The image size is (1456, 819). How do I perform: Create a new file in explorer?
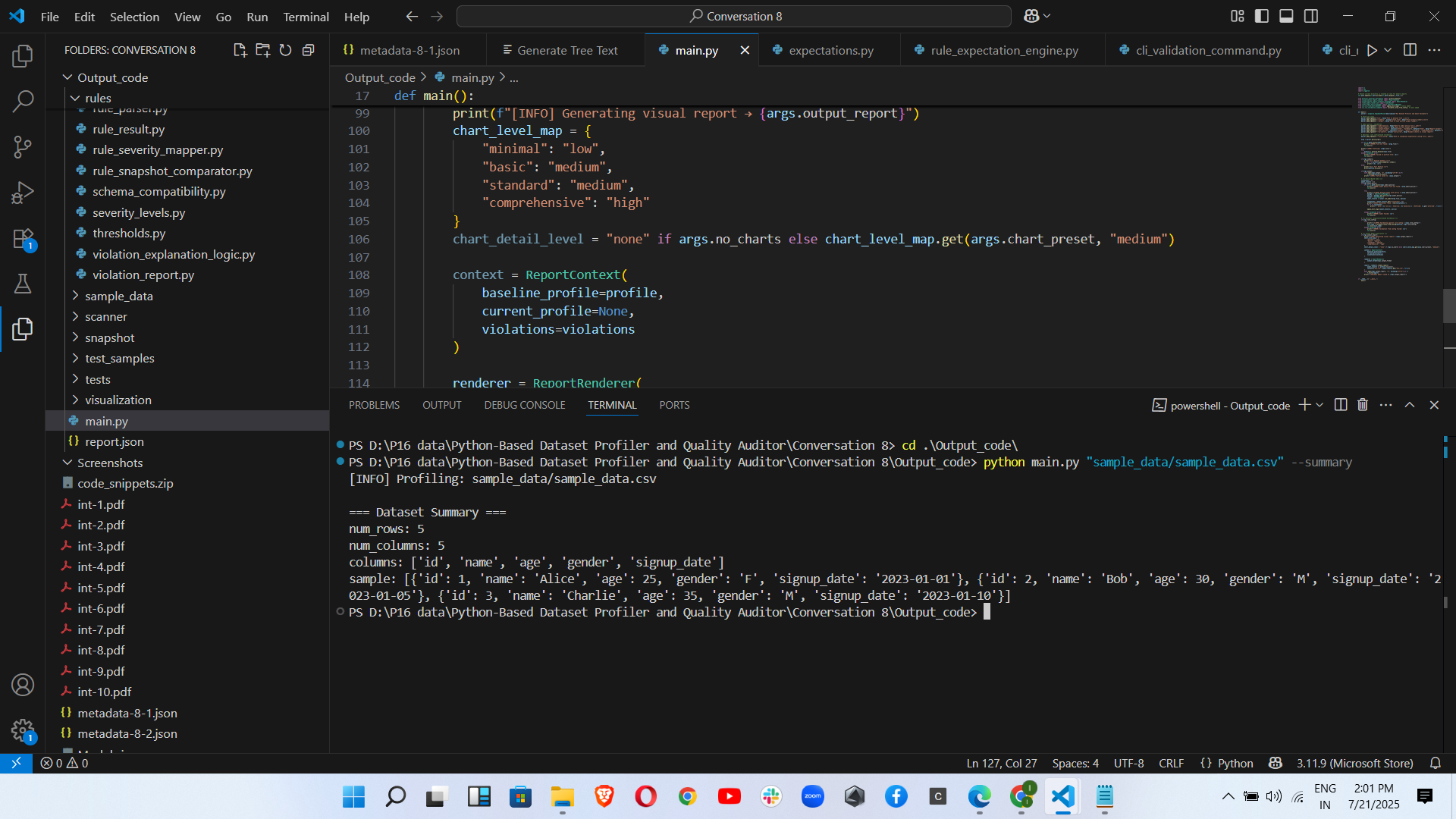(240, 50)
